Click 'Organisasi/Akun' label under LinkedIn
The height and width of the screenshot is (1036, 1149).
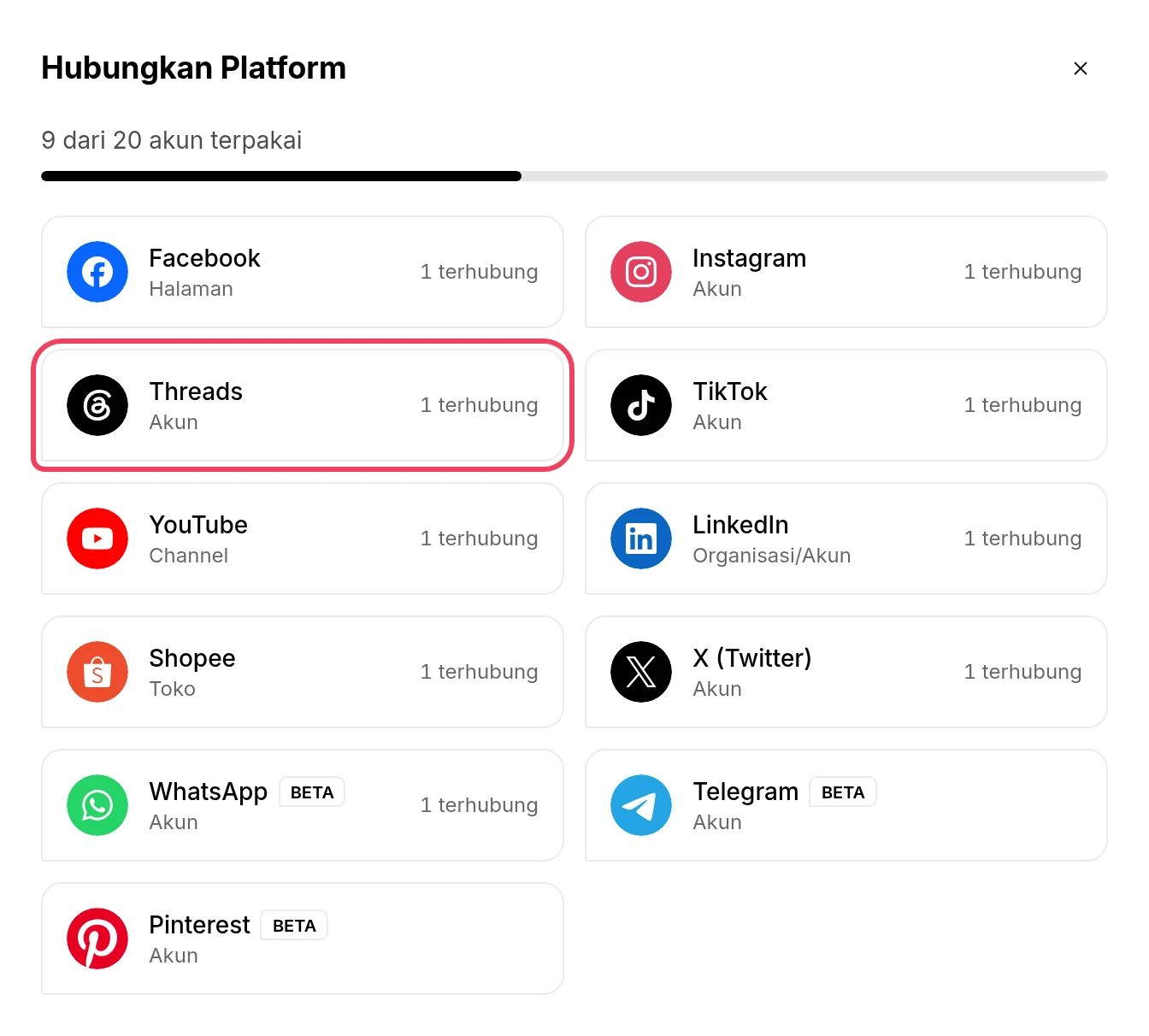coord(771,556)
